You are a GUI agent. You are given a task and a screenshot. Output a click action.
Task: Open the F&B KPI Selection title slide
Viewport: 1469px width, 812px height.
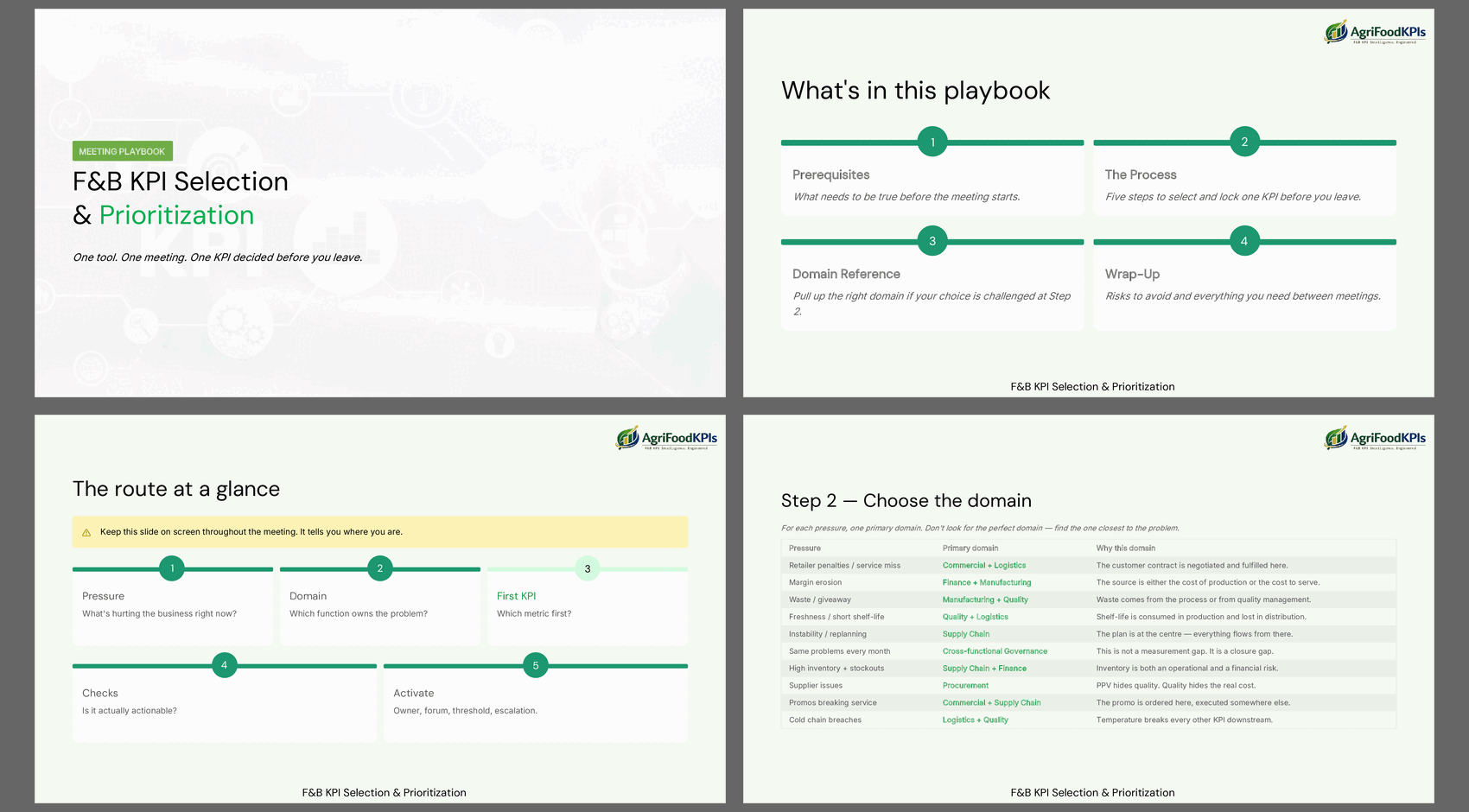tap(380, 203)
